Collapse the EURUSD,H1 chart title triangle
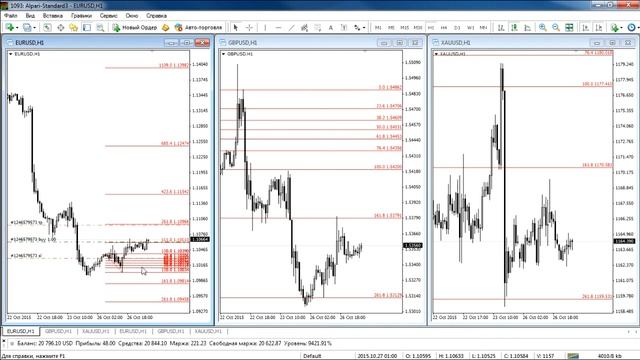The height and width of the screenshot is (360, 640). point(11,54)
